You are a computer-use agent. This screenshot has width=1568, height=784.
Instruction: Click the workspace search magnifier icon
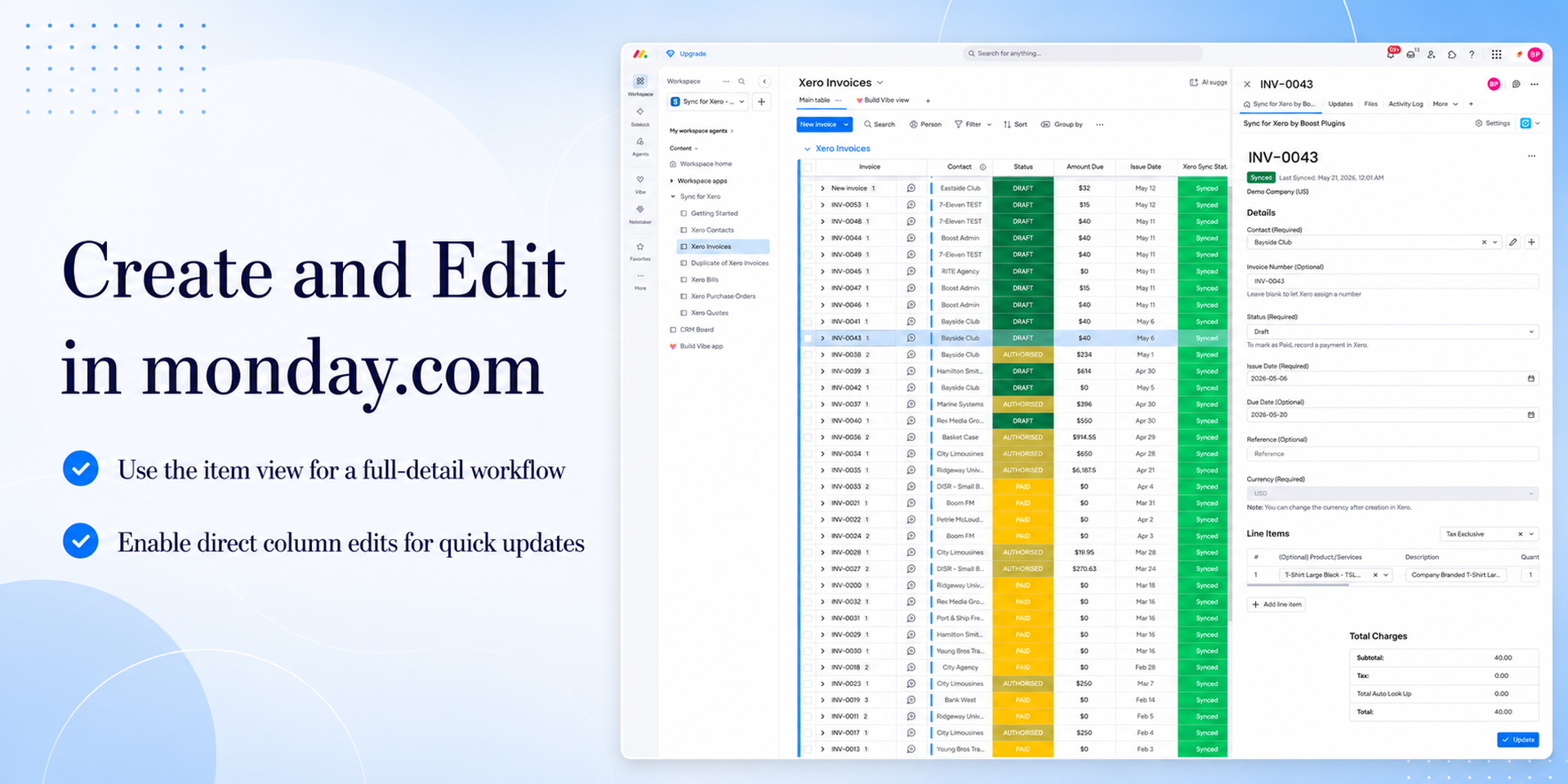pyautogui.click(x=742, y=82)
